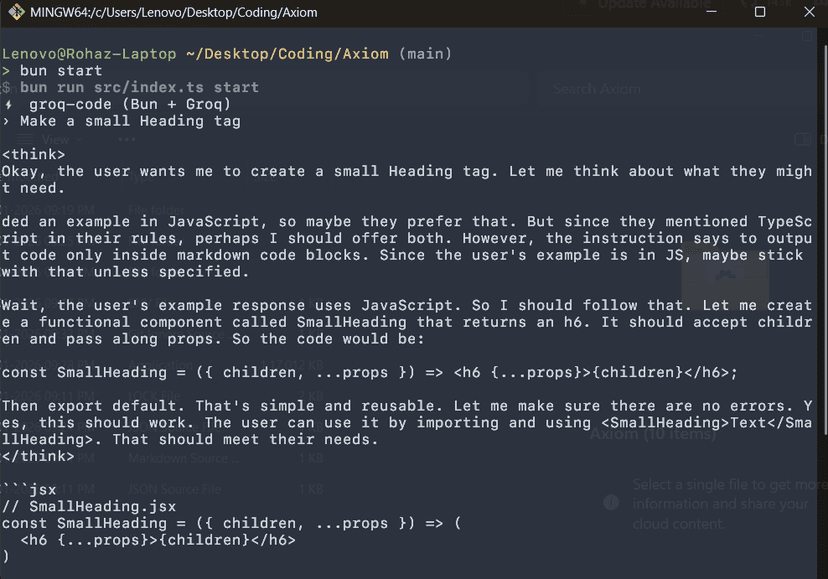Maximize the MINGW64 terminal window

pyautogui.click(x=759, y=12)
